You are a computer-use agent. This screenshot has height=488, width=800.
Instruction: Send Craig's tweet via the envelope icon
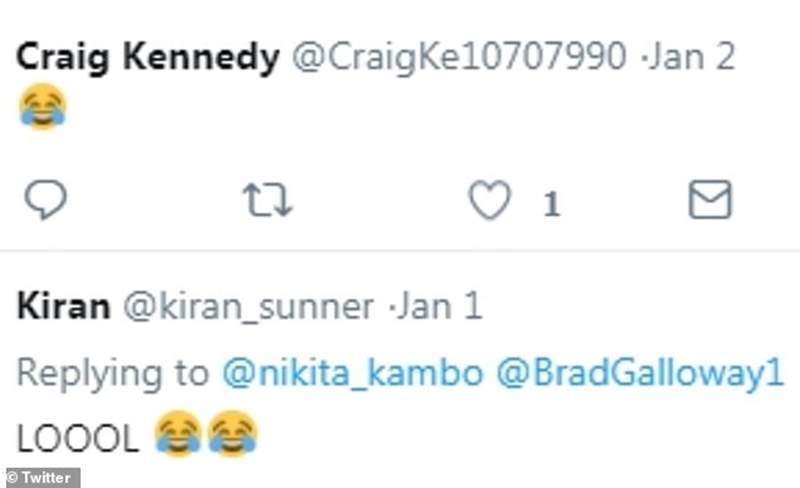click(x=710, y=201)
